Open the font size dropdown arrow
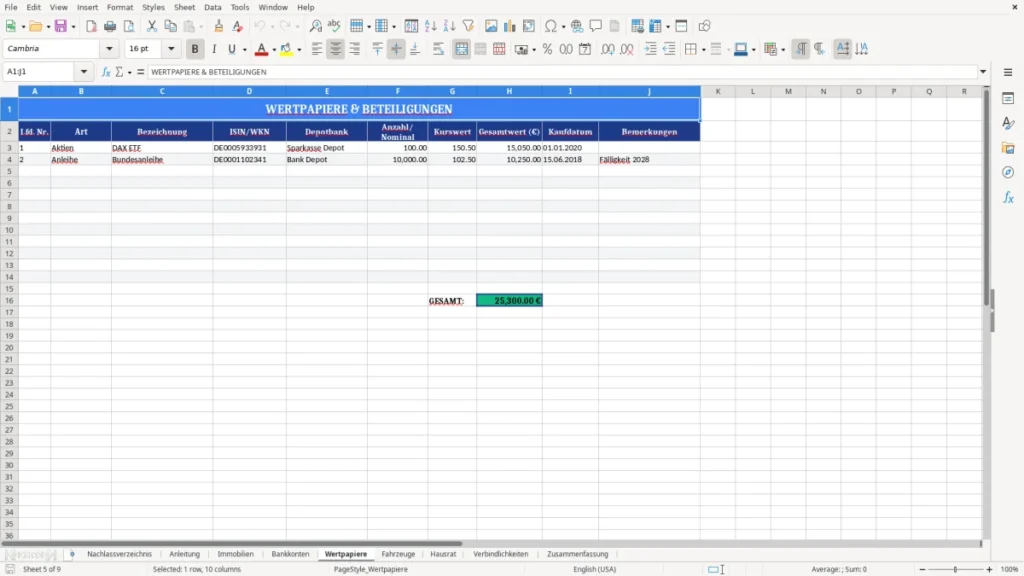Viewport: 1024px width, 576px height. point(171,48)
